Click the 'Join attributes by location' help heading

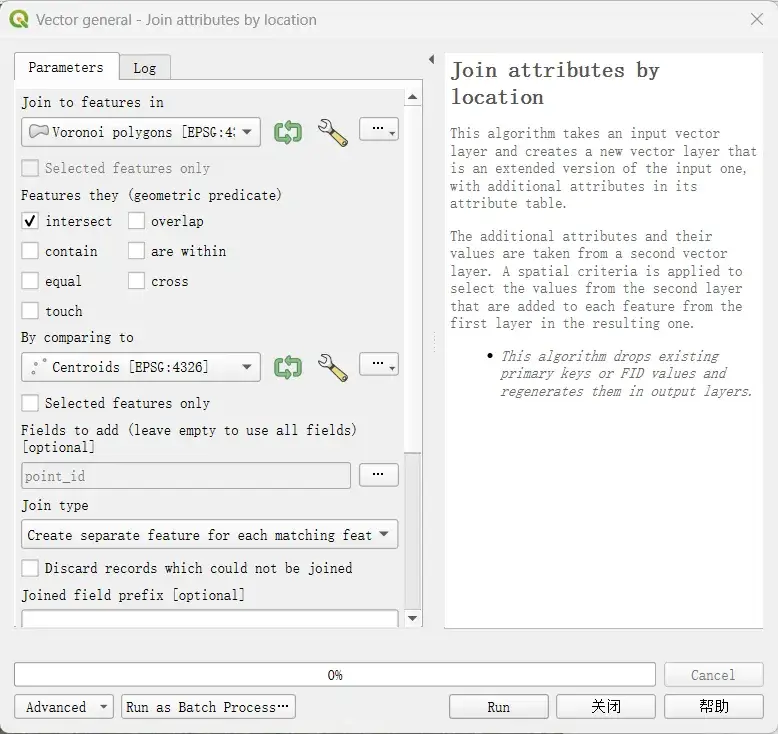click(555, 83)
